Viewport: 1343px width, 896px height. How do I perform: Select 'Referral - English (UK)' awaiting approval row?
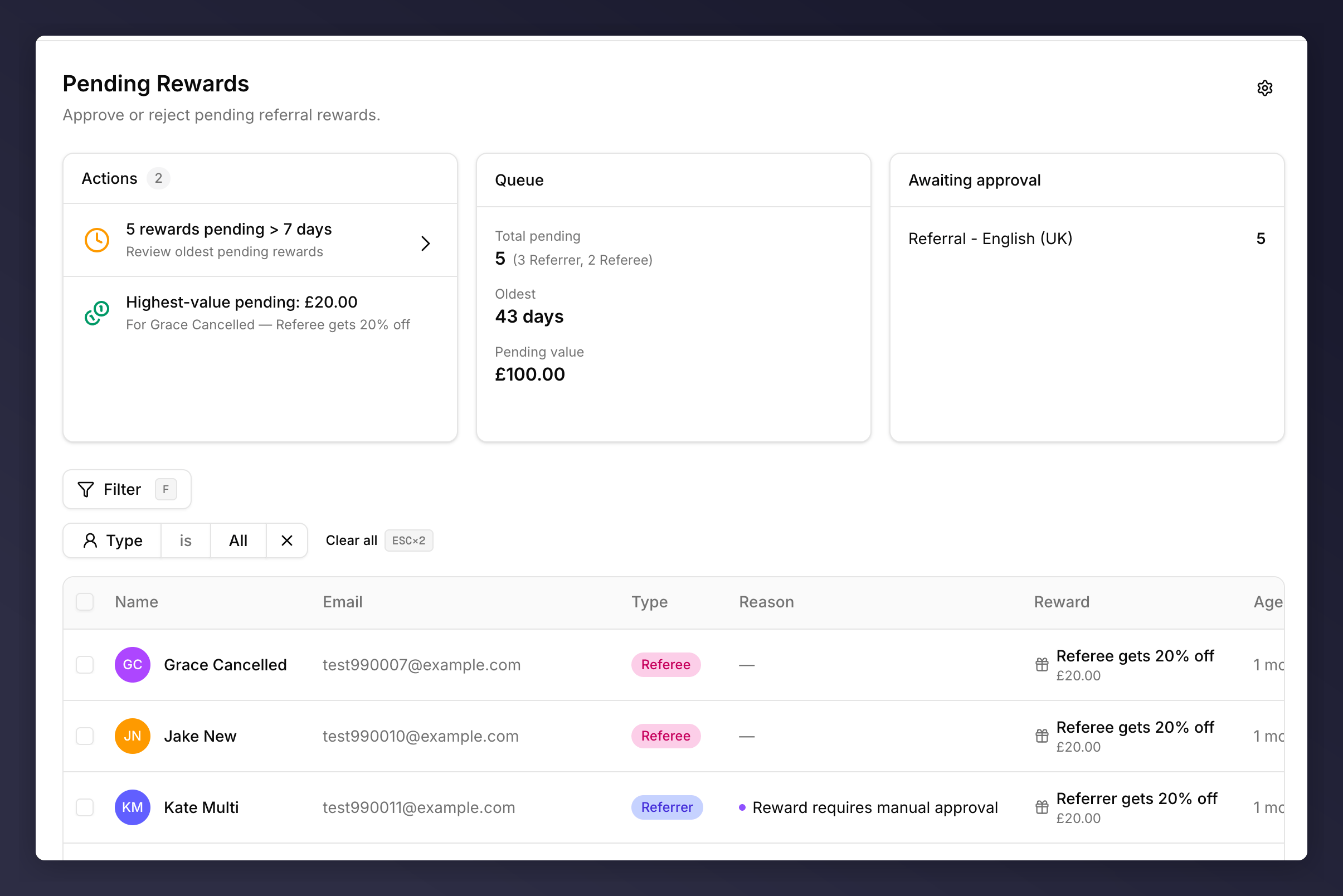1087,238
